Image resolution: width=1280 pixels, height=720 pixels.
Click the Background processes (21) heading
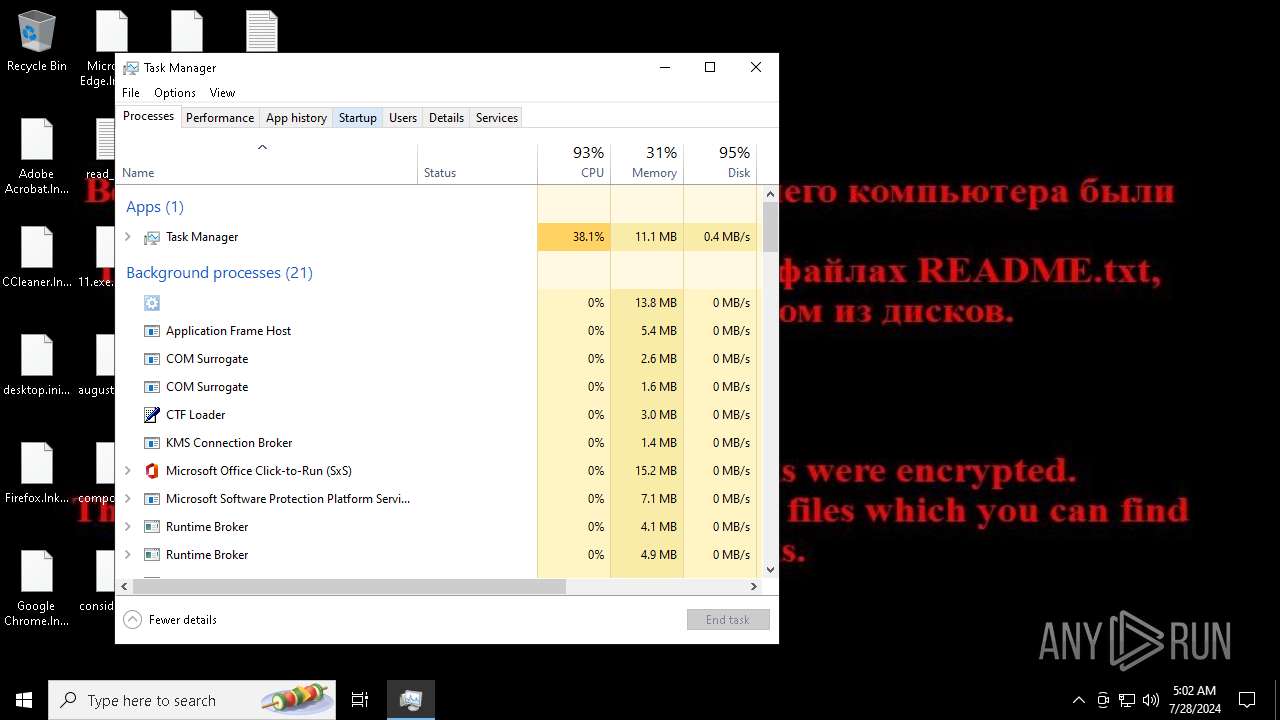click(219, 273)
